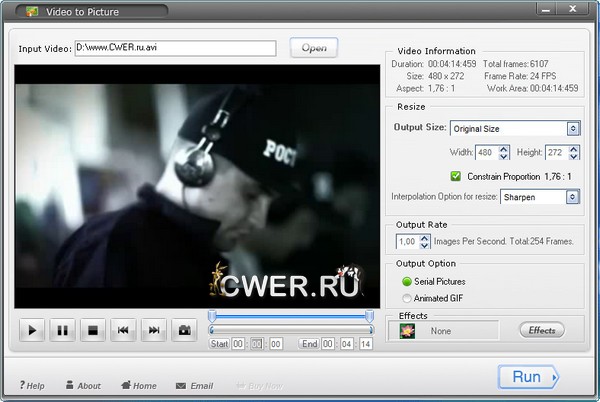Click the Output Rate spinner arrows
Viewport: 600px width, 402px height.
coord(425,242)
